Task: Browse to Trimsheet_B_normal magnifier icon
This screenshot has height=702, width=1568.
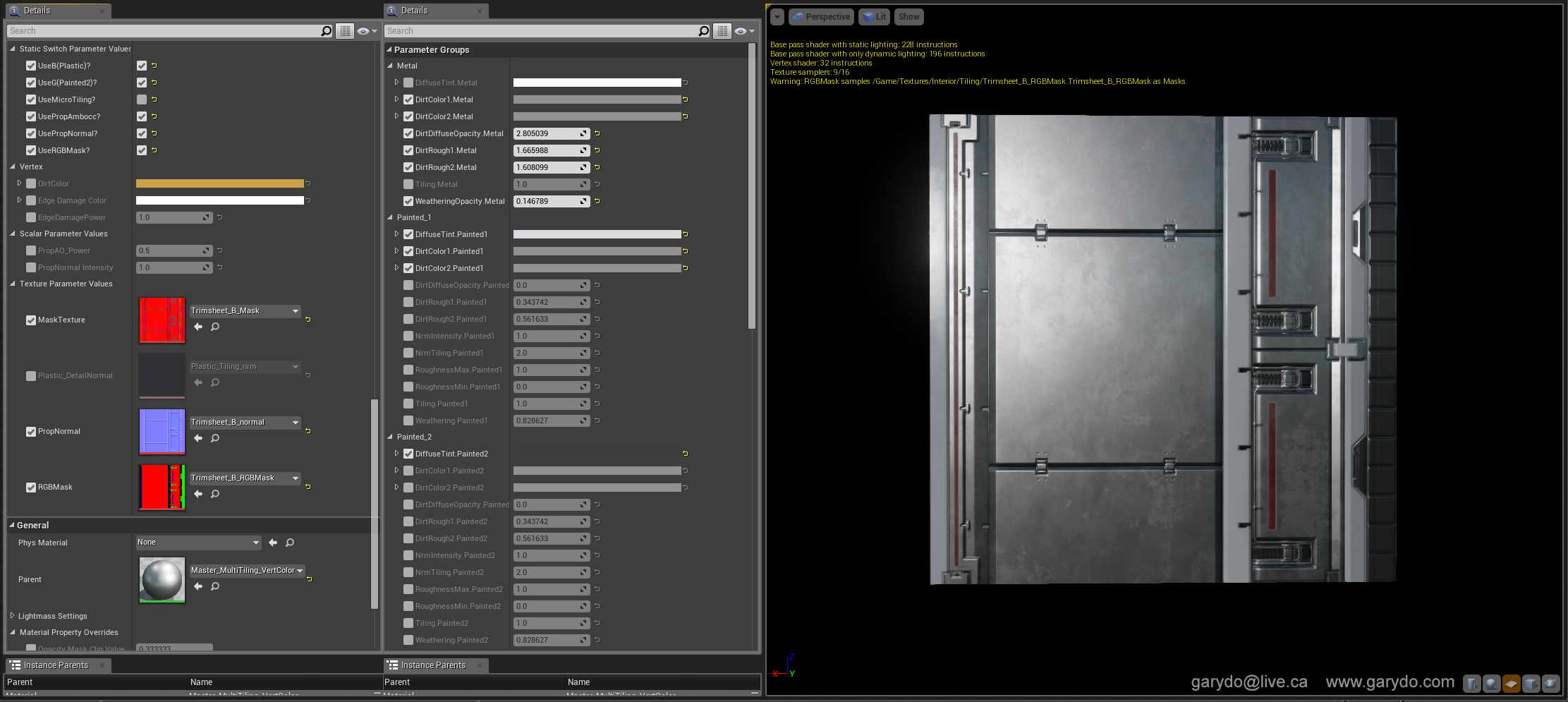Action: click(x=215, y=438)
